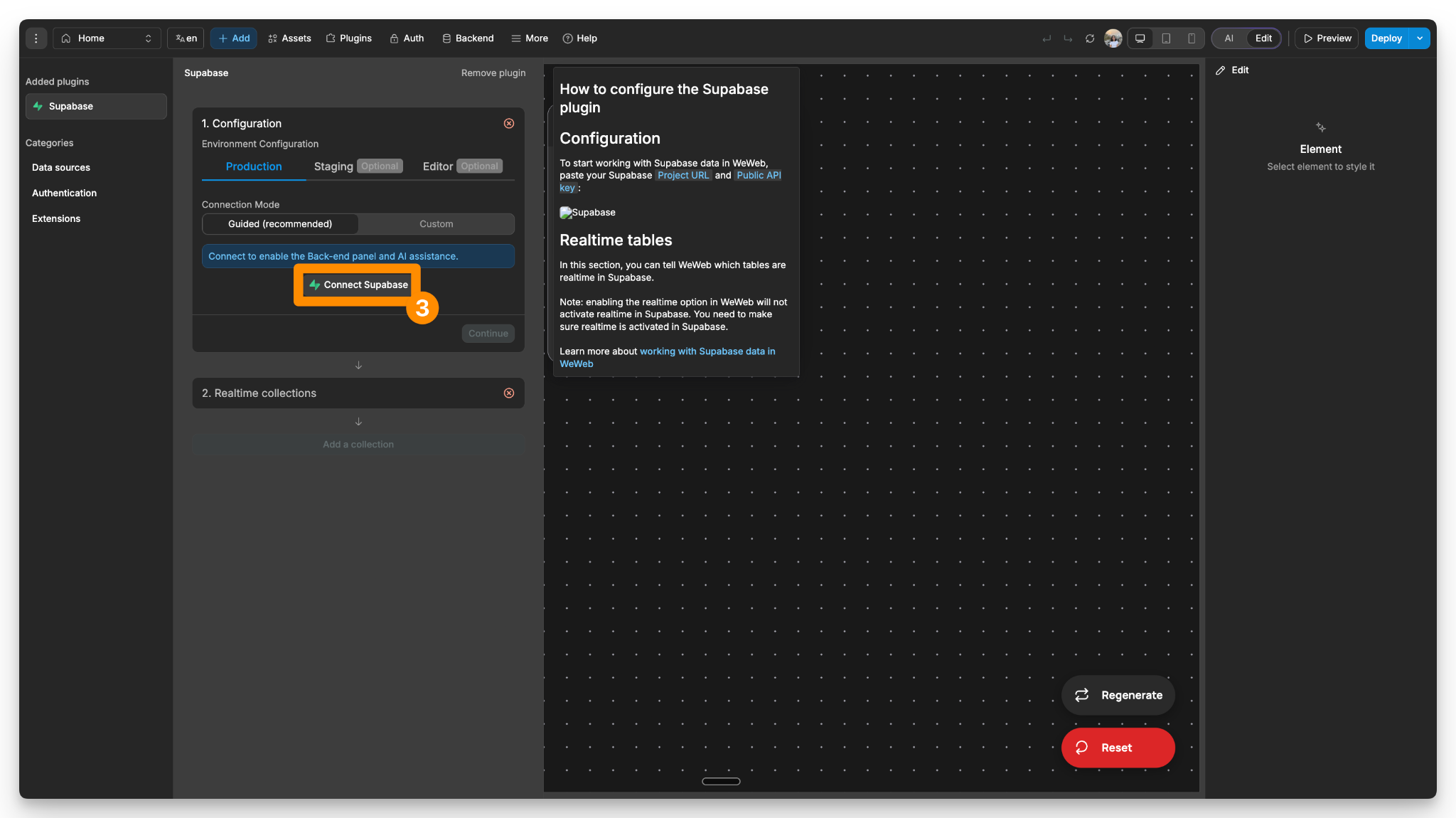Open the Backend menu
Viewport: 1456px width, 818px height.
468,38
